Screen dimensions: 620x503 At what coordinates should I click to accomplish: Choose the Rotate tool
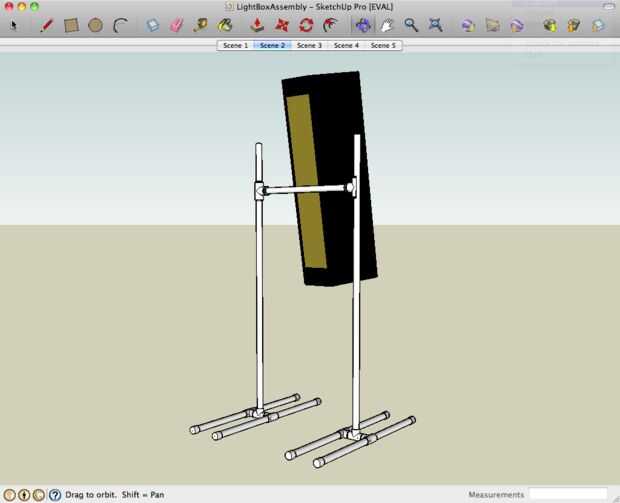tap(306, 25)
